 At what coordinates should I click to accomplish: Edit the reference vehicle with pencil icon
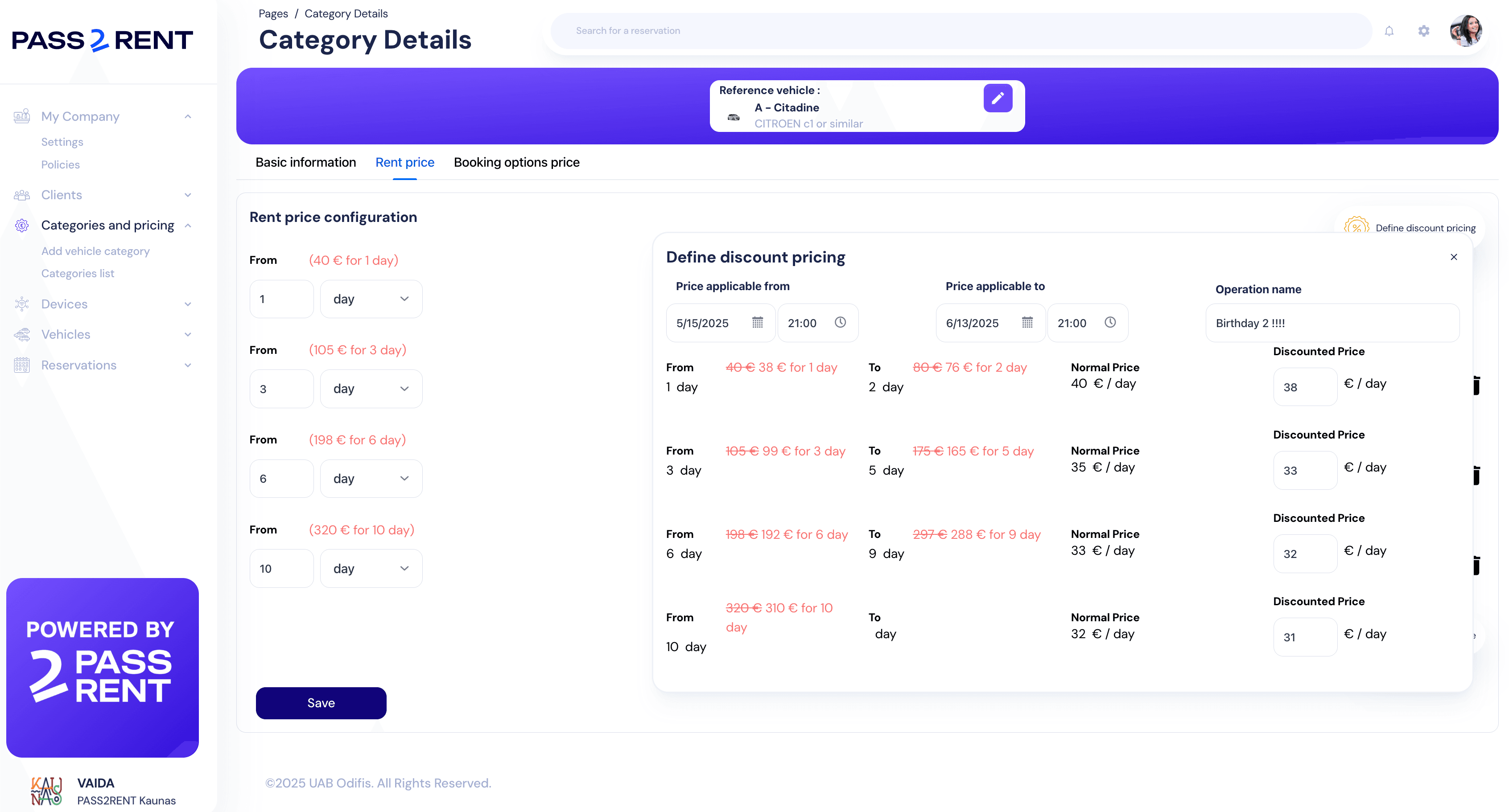(x=998, y=98)
